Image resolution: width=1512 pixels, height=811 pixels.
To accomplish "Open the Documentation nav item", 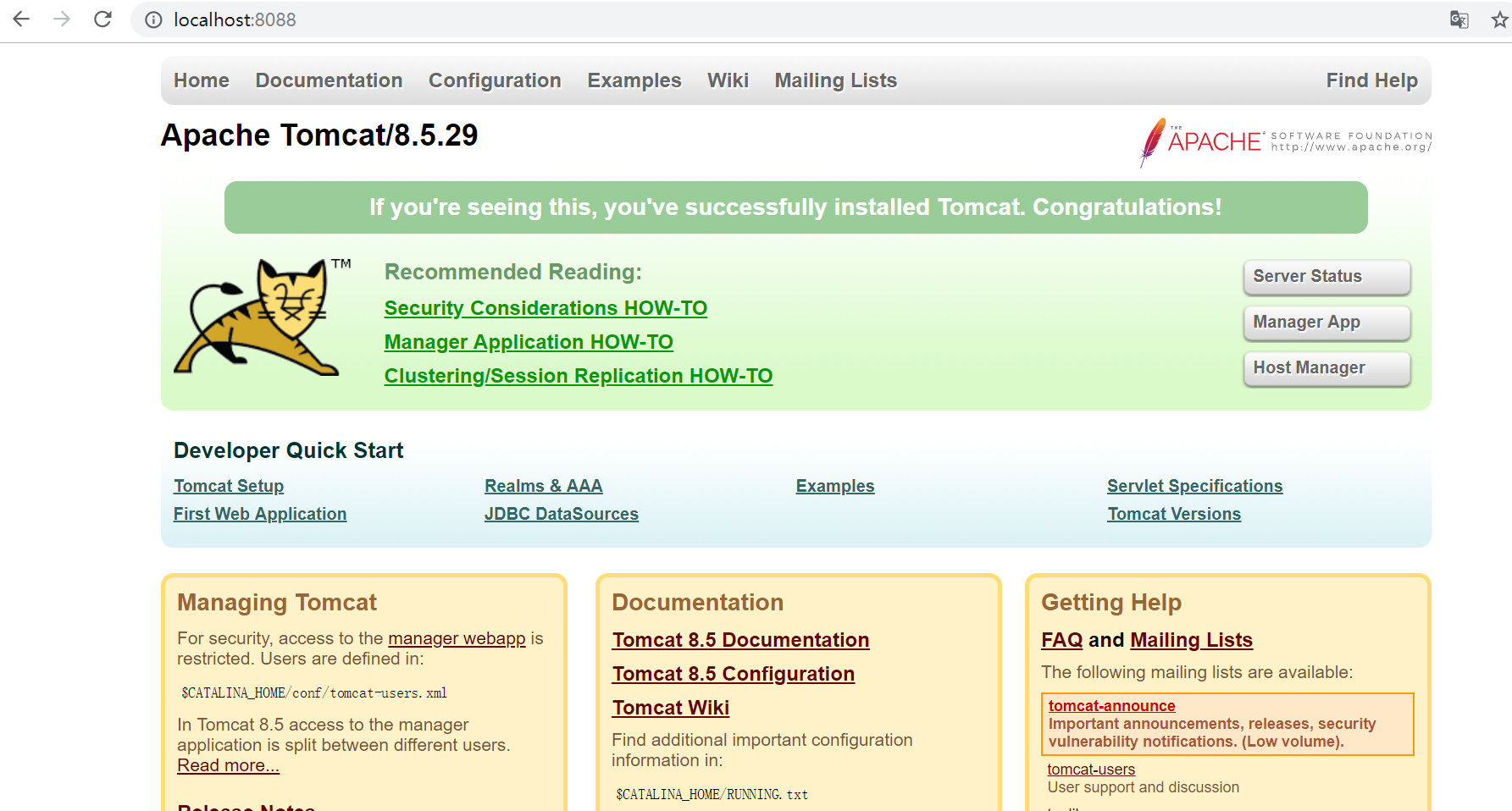I will click(x=329, y=80).
